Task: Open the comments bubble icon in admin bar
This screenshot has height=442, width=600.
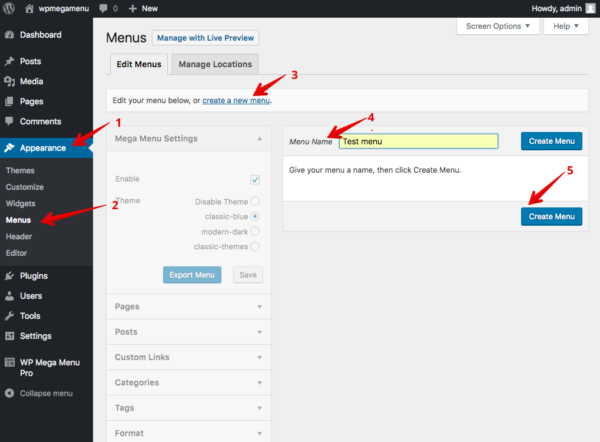Action: 103,8
